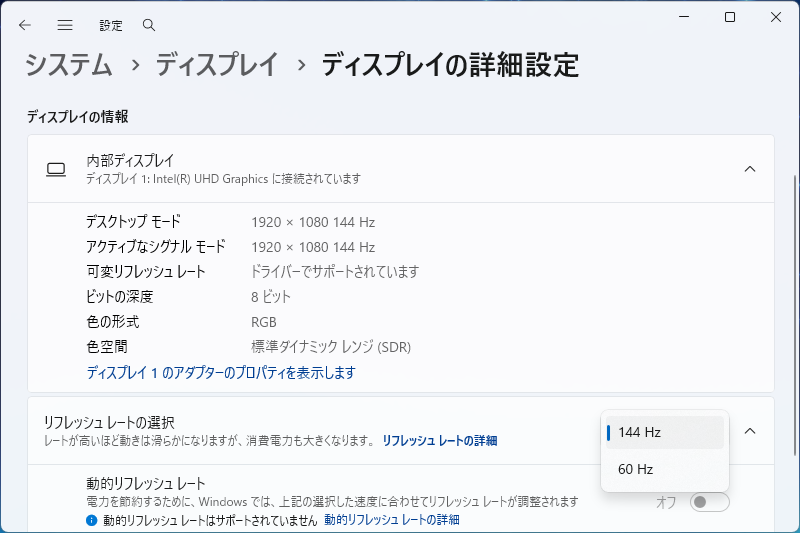The width and height of the screenshot is (800, 533).
Task: Click the 設定 window title text
Action: tap(111, 26)
